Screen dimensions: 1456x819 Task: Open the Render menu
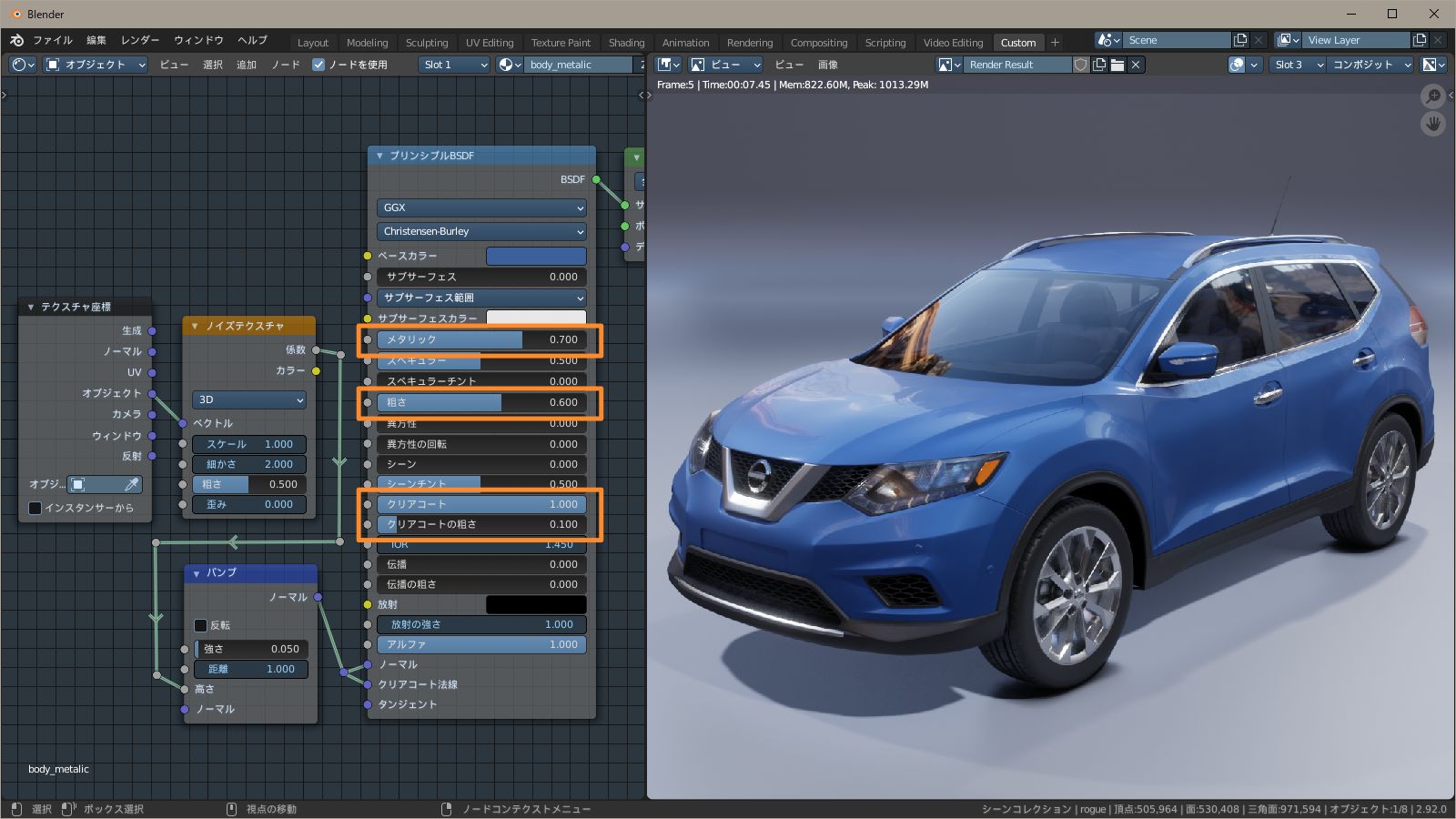(140, 40)
